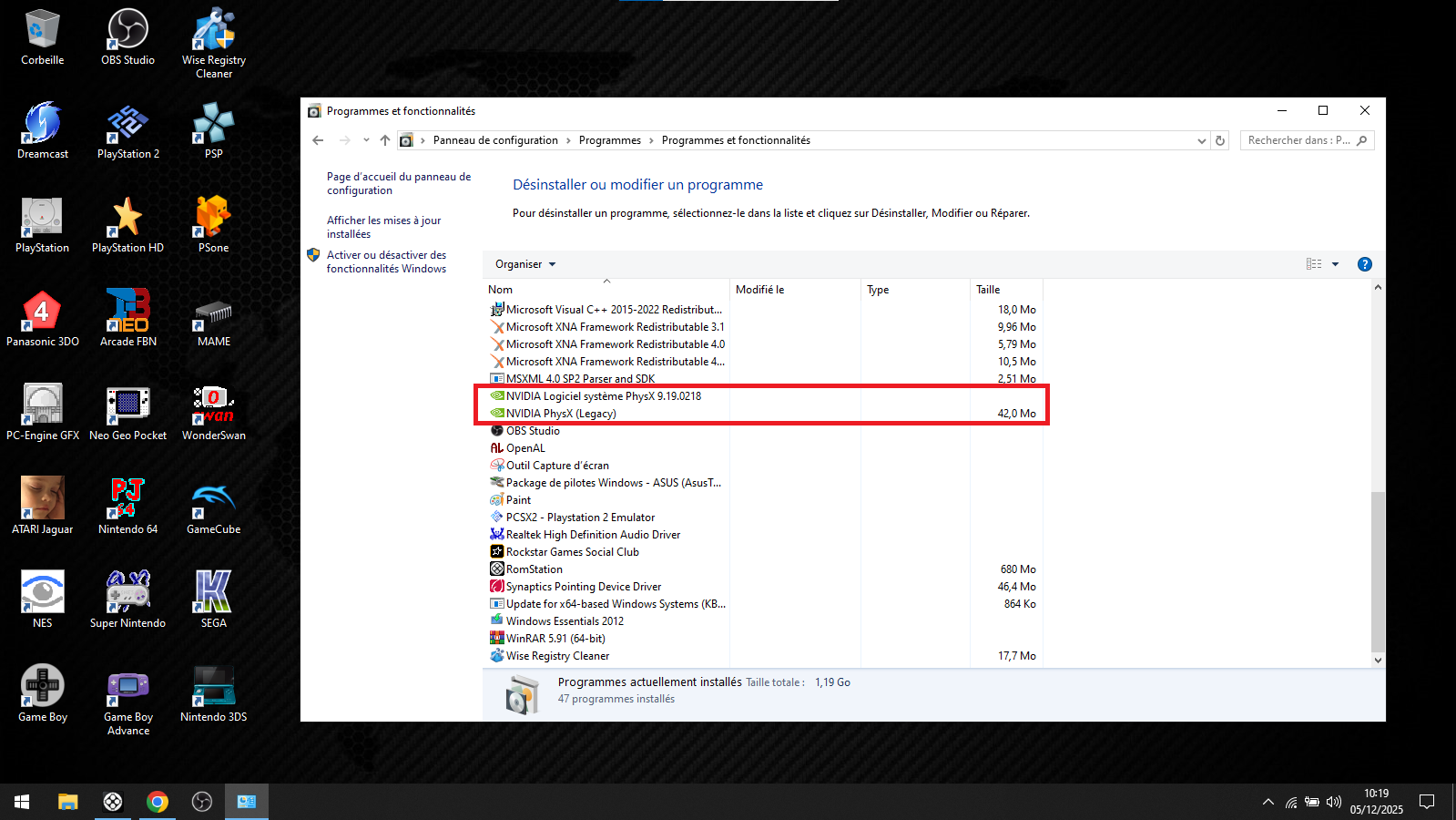Image resolution: width=1456 pixels, height=820 pixels.
Task: Show hidden system tray icons
Action: (x=1268, y=802)
